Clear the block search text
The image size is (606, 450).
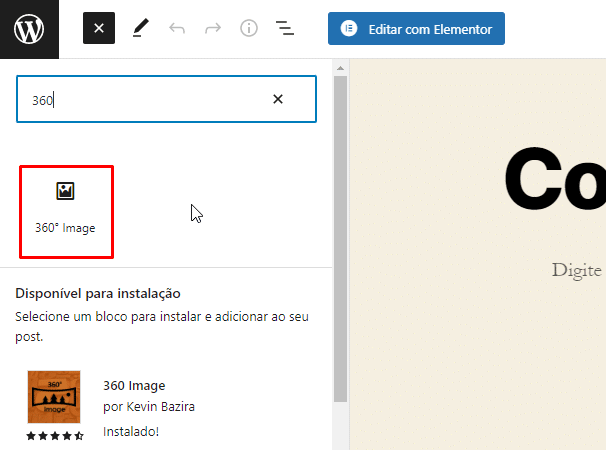coord(278,99)
